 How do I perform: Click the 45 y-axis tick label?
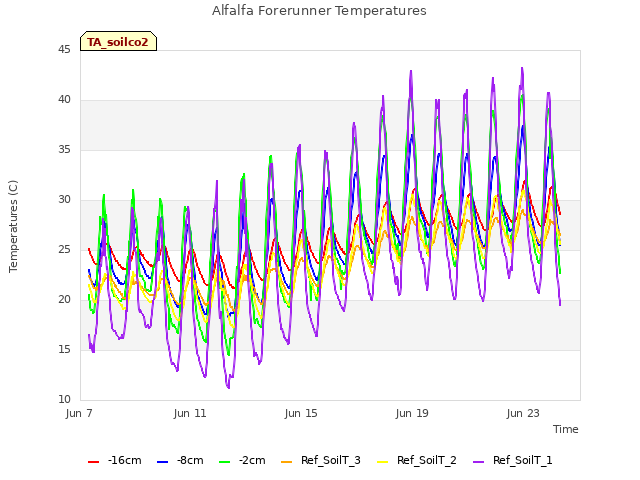64,50
